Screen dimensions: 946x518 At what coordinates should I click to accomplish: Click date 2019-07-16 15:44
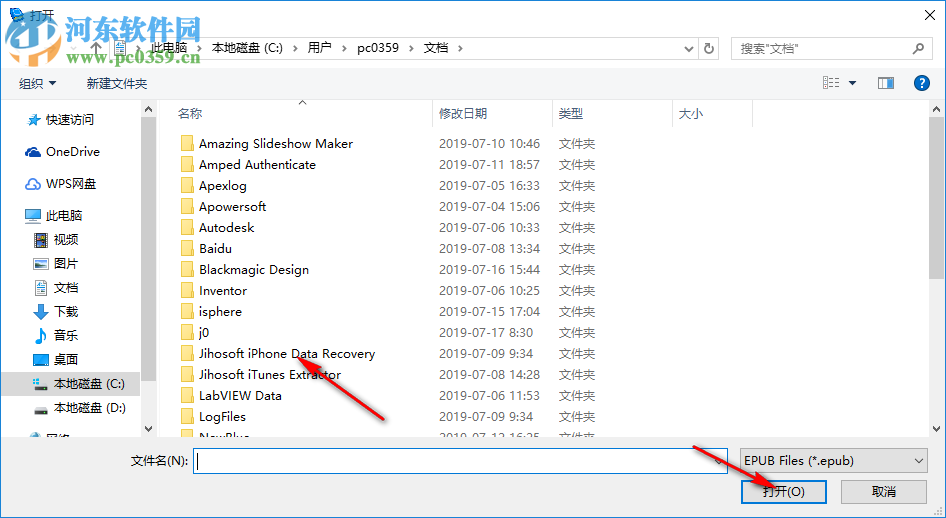[x=489, y=270]
